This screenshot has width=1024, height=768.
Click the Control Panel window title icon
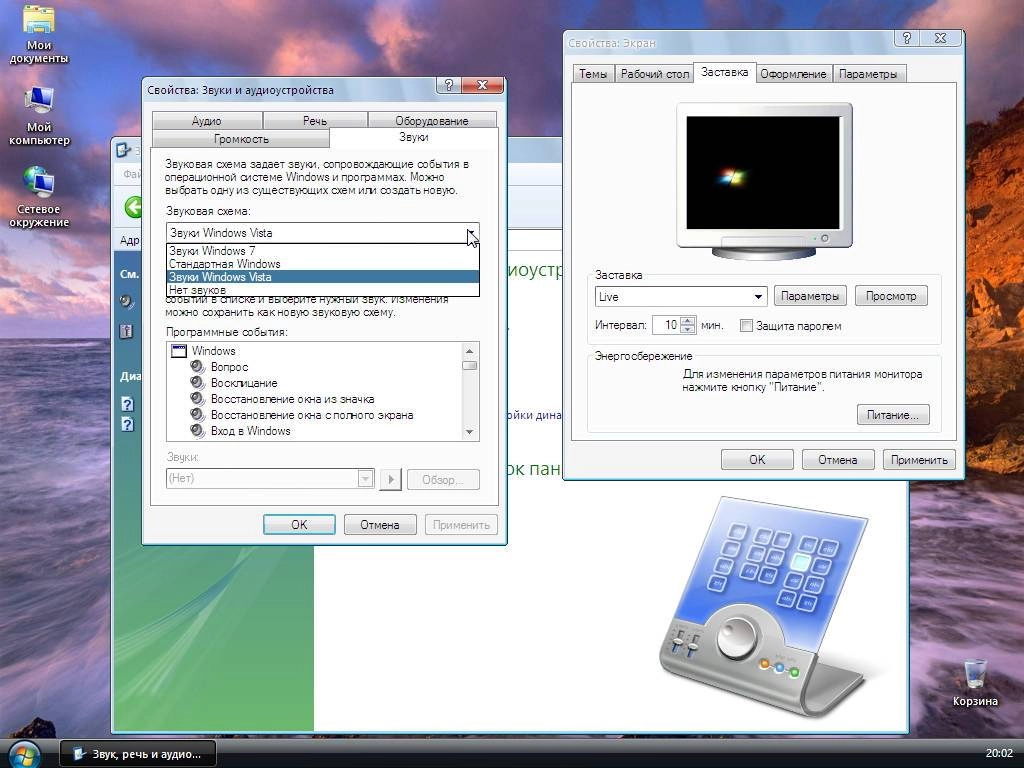click(123, 150)
